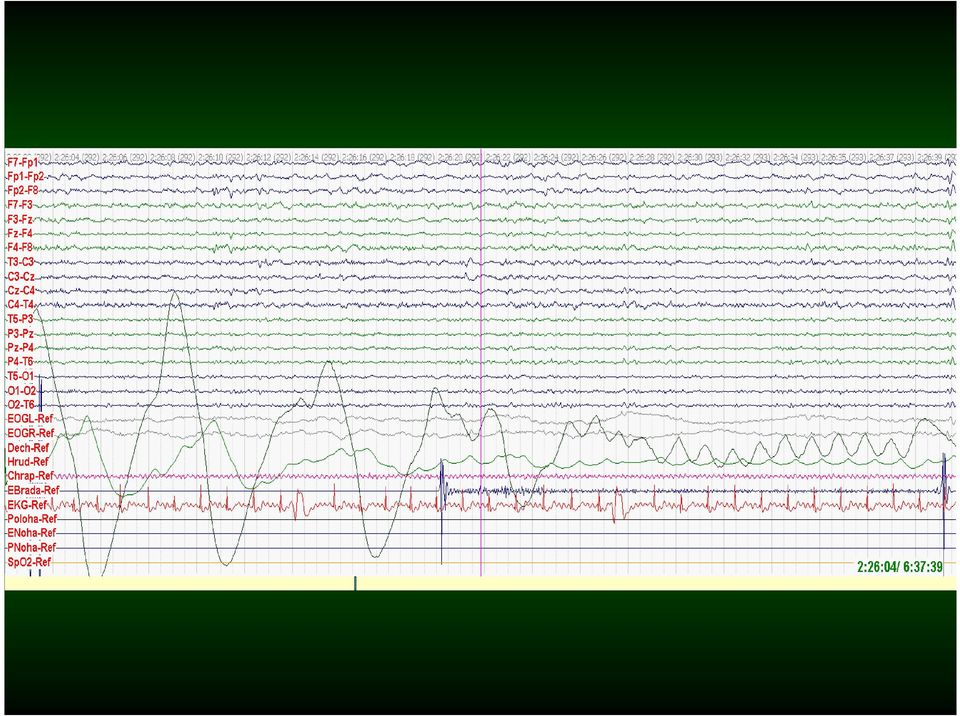The width and height of the screenshot is (960, 716).
Task: Click the 2:26:30 (293) time tick
Action: 699,157
